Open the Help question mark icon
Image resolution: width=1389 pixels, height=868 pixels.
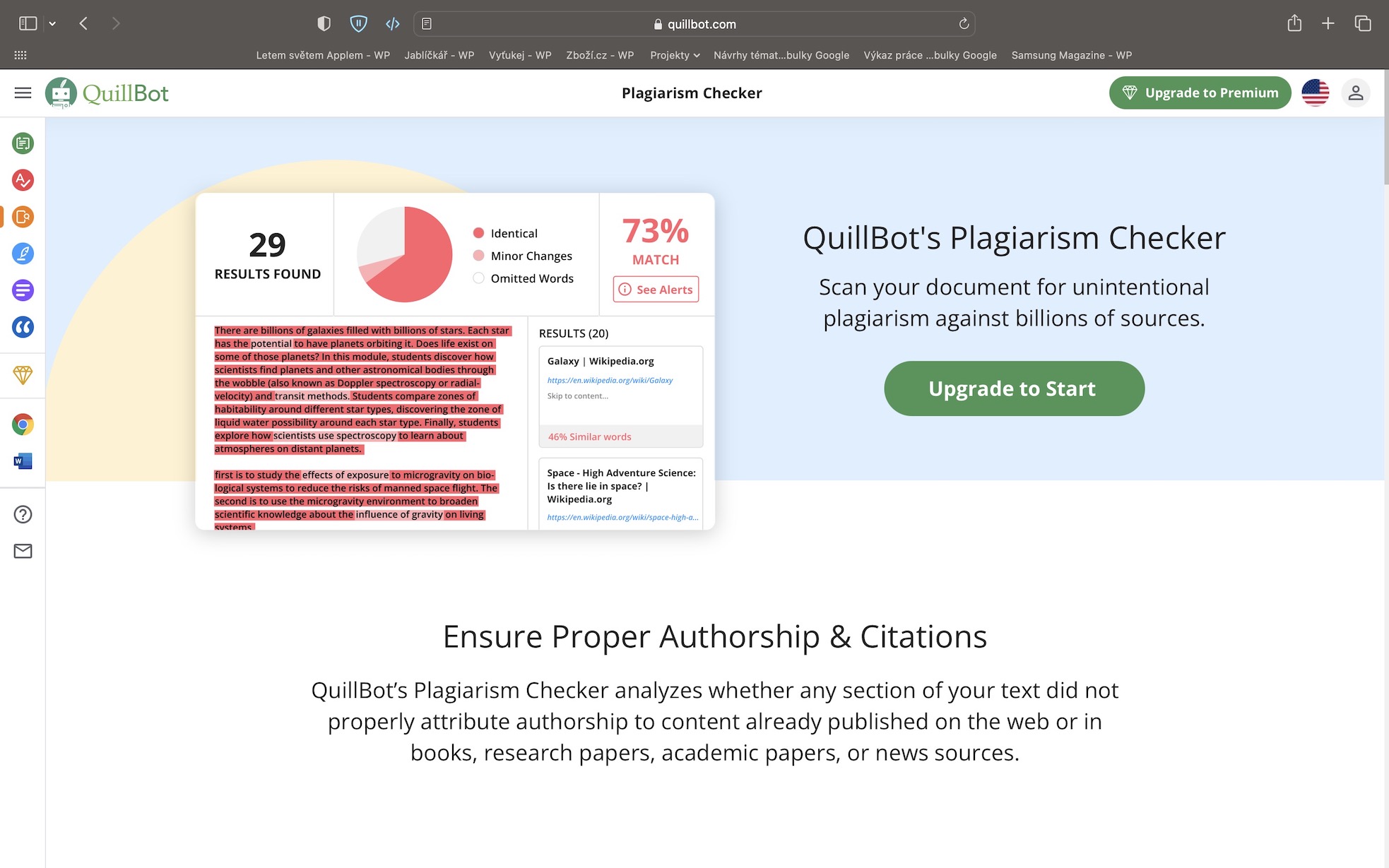[23, 514]
